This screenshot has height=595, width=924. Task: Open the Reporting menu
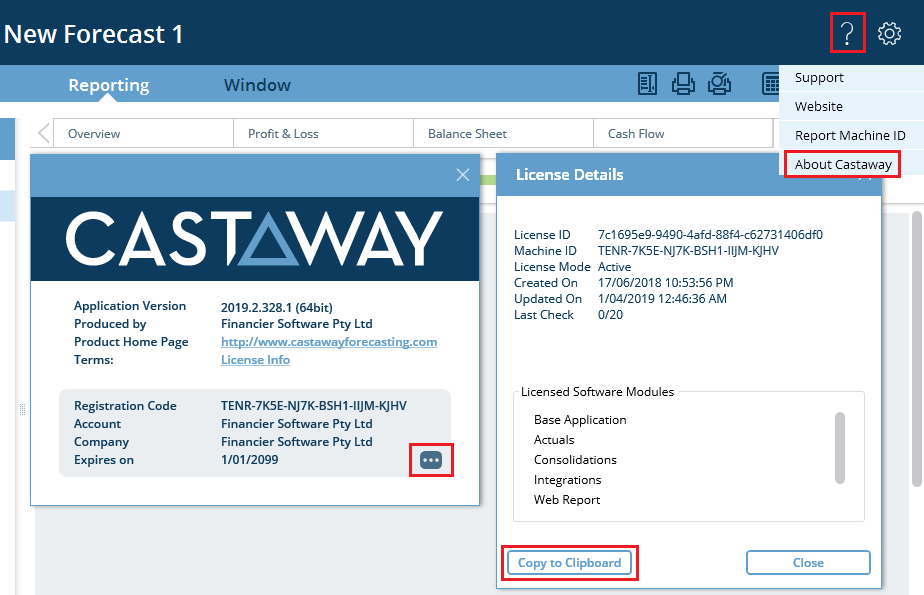[x=108, y=85]
